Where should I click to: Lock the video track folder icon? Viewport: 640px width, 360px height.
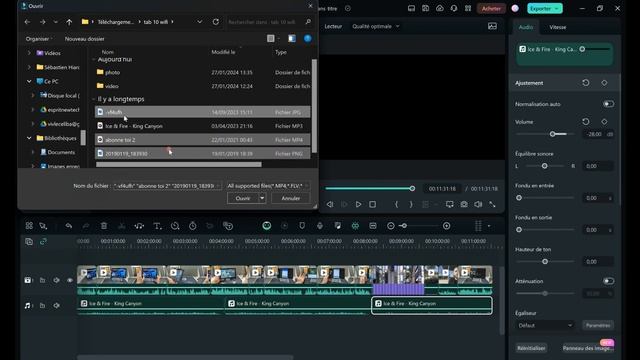pos(42,280)
